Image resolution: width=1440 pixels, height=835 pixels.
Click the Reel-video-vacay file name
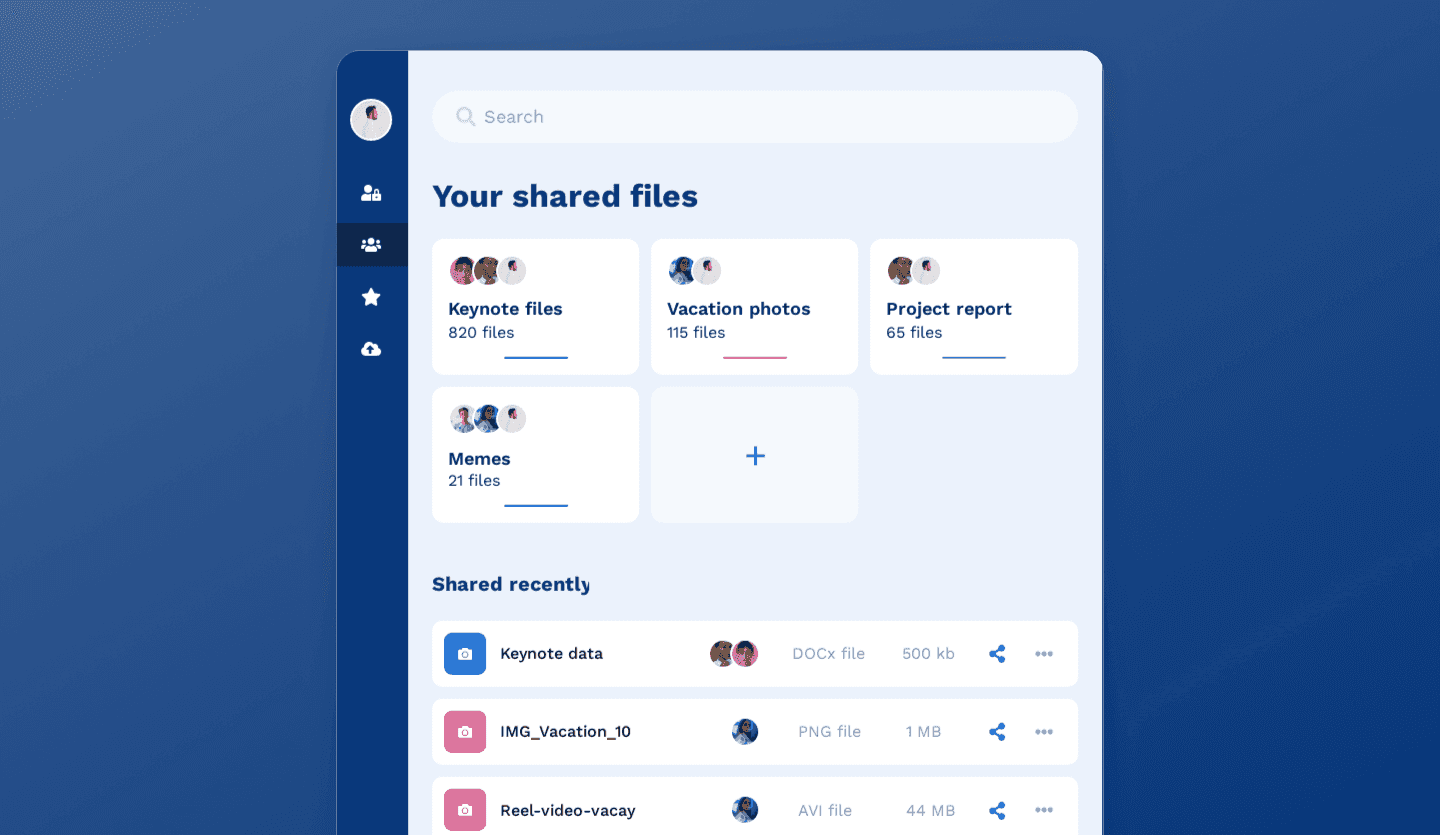point(568,810)
